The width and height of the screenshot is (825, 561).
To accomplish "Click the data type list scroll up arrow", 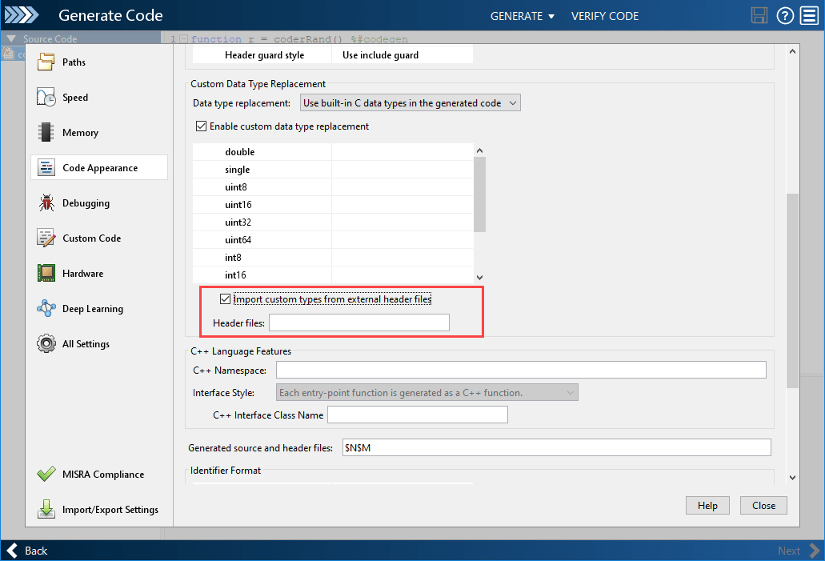I will 480,151.
